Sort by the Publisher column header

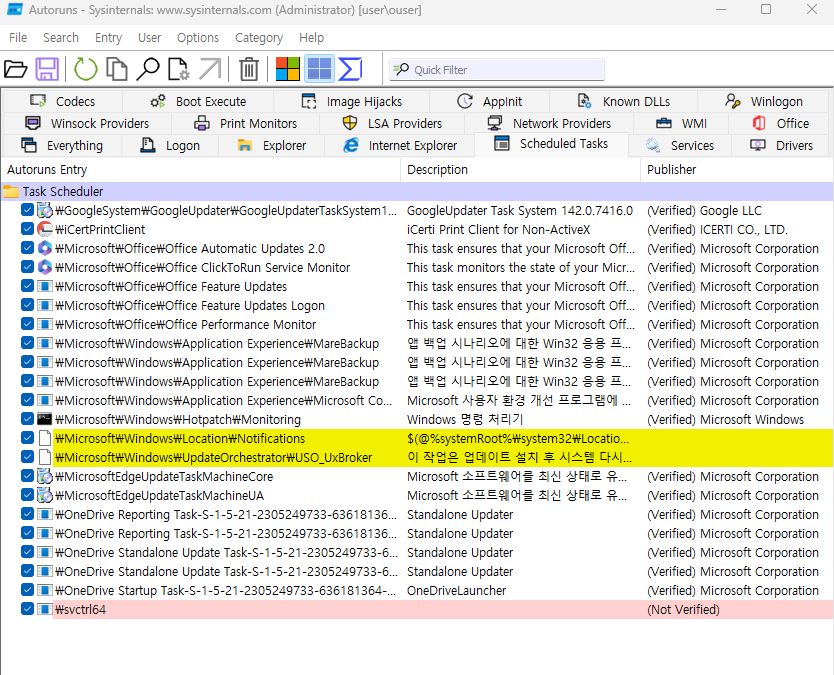coord(737,170)
